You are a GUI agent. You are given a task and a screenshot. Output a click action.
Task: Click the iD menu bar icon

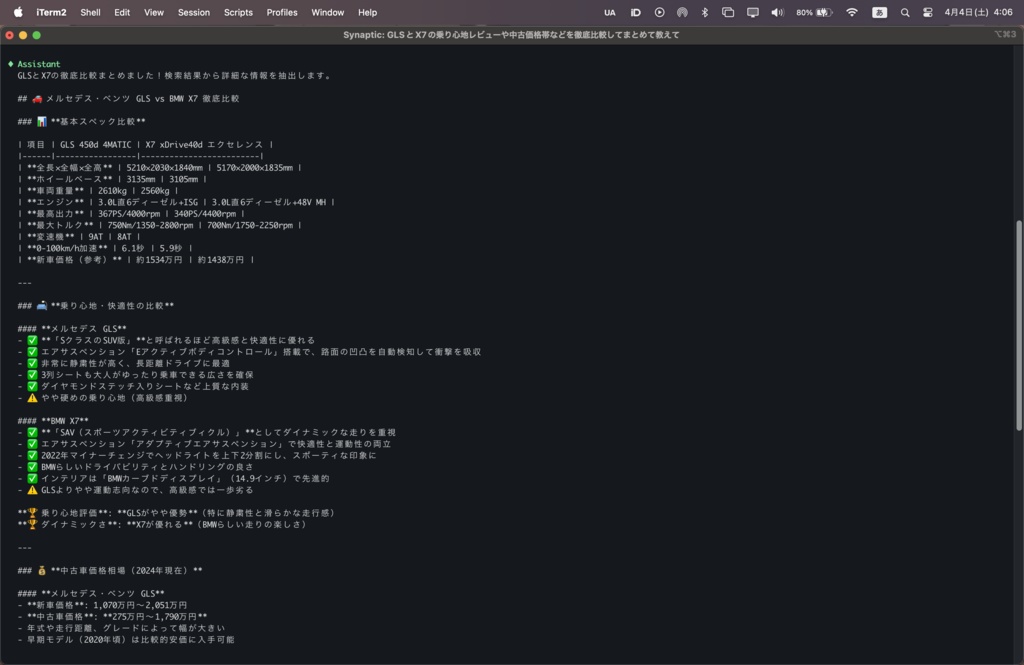click(637, 13)
